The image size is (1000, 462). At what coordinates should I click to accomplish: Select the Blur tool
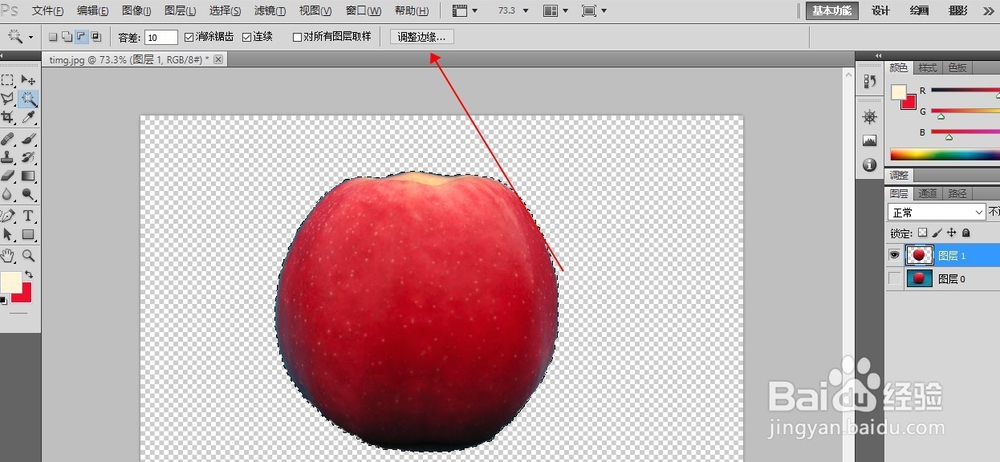tap(8, 194)
